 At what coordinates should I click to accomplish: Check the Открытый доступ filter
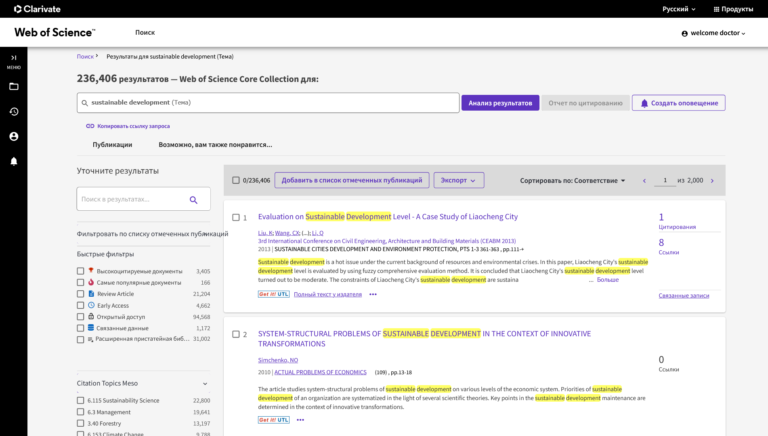(80, 317)
